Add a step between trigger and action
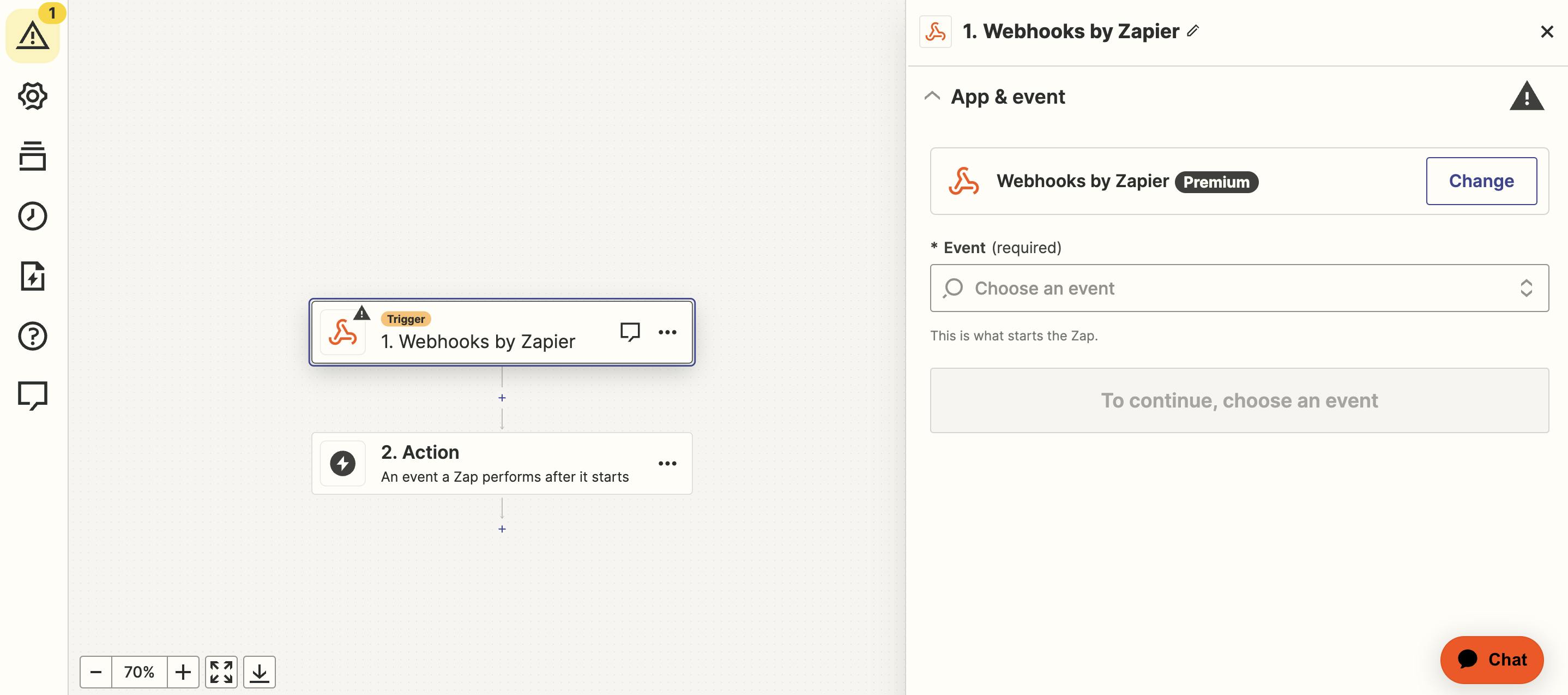Image resolution: width=1568 pixels, height=695 pixels. [x=502, y=398]
